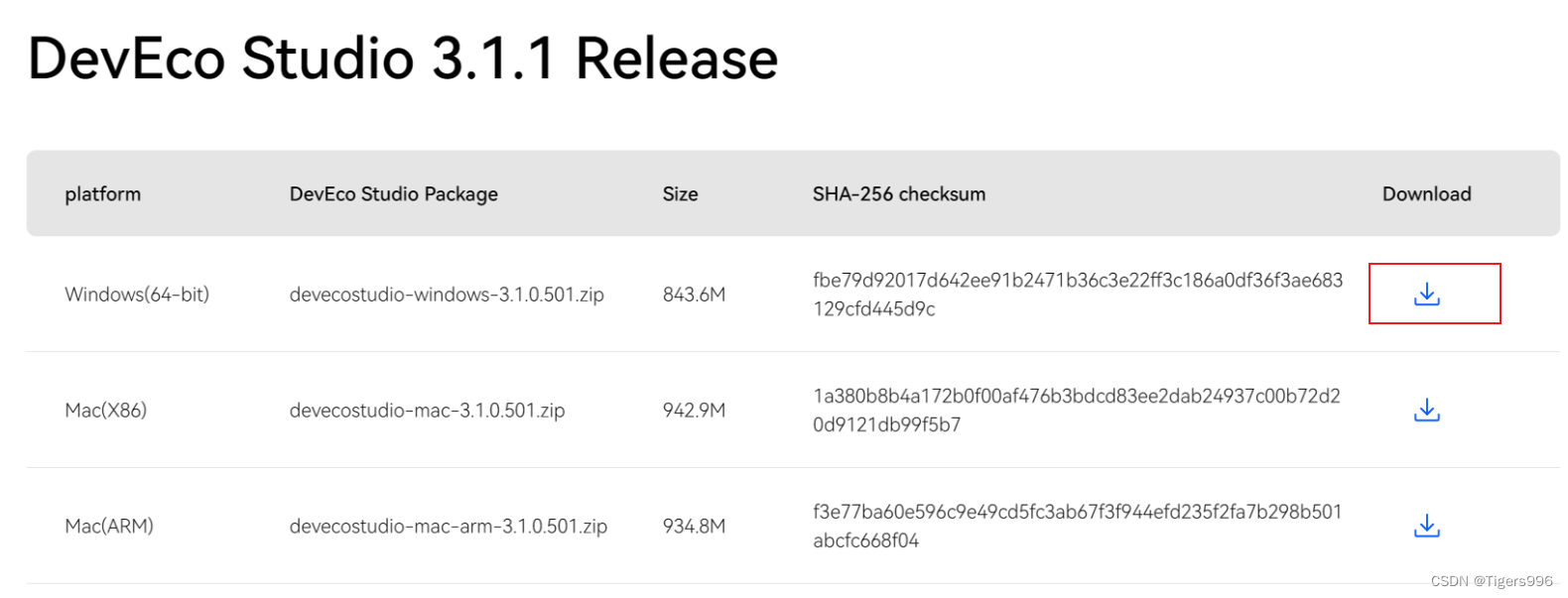
Task: Click the CSDN @Tigers996 watermark
Action: [1491, 581]
